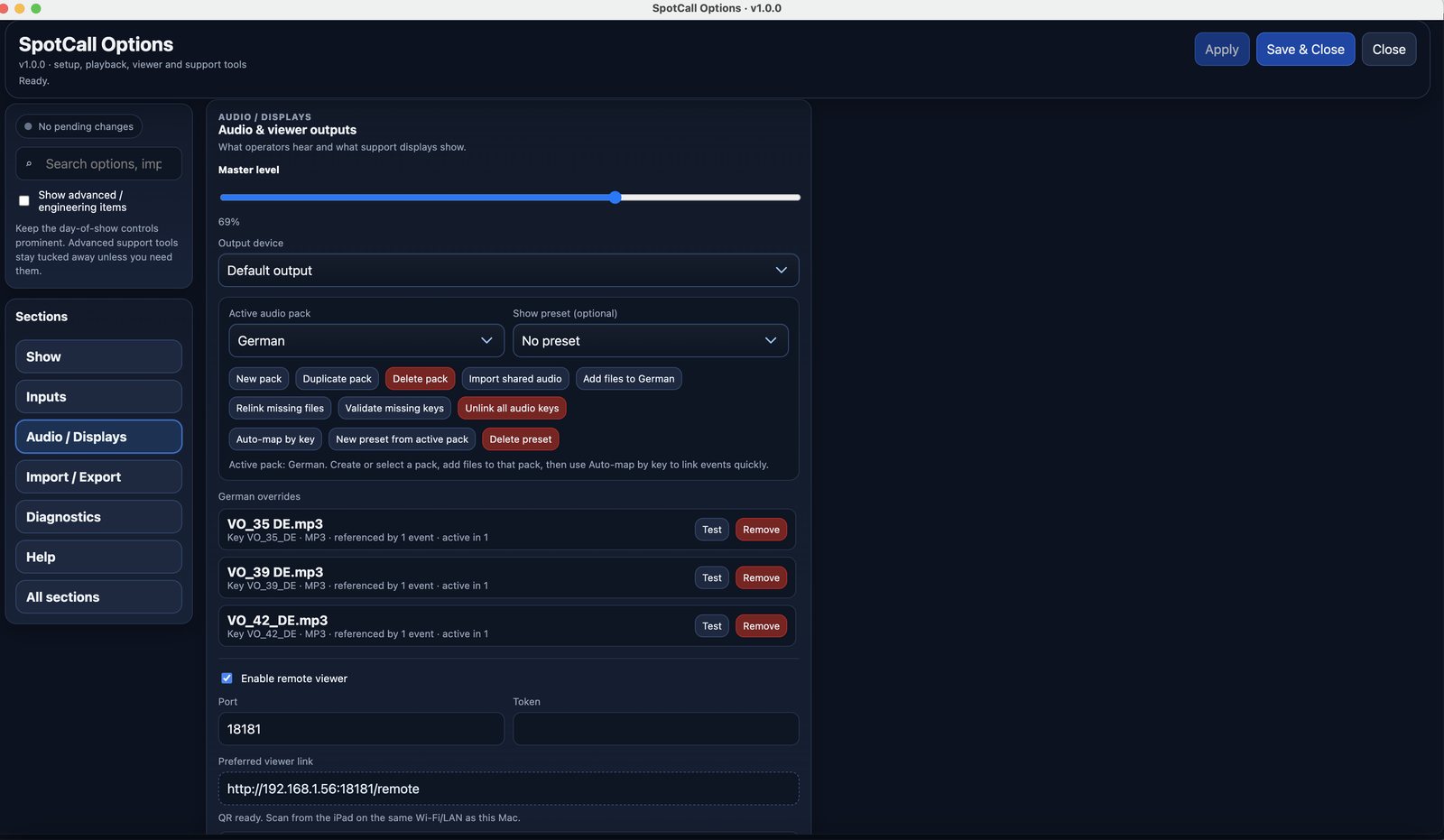Click the VO_42_DE.mp3 file name

(x=277, y=621)
